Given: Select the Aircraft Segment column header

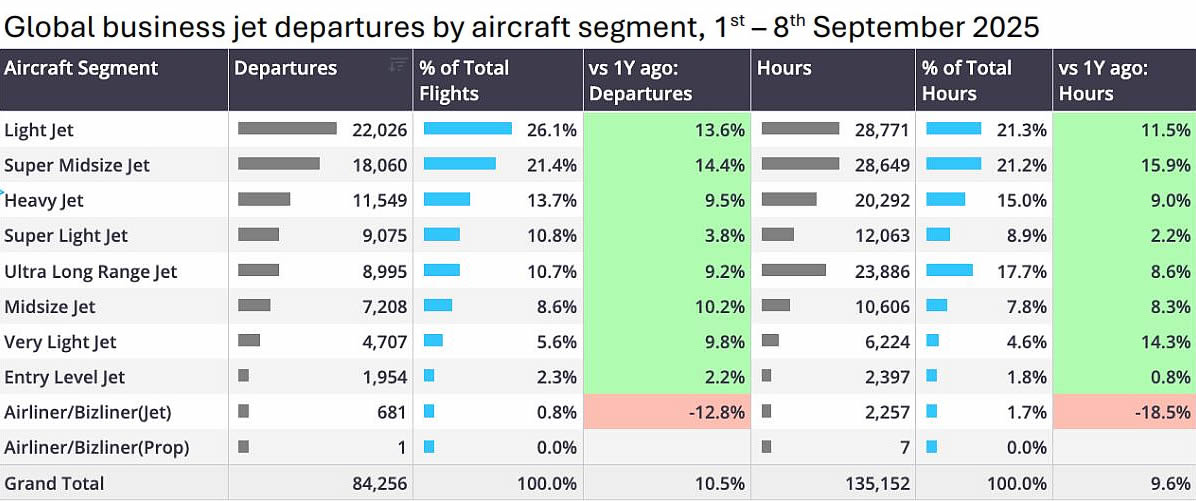Looking at the screenshot, I should (81, 68).
